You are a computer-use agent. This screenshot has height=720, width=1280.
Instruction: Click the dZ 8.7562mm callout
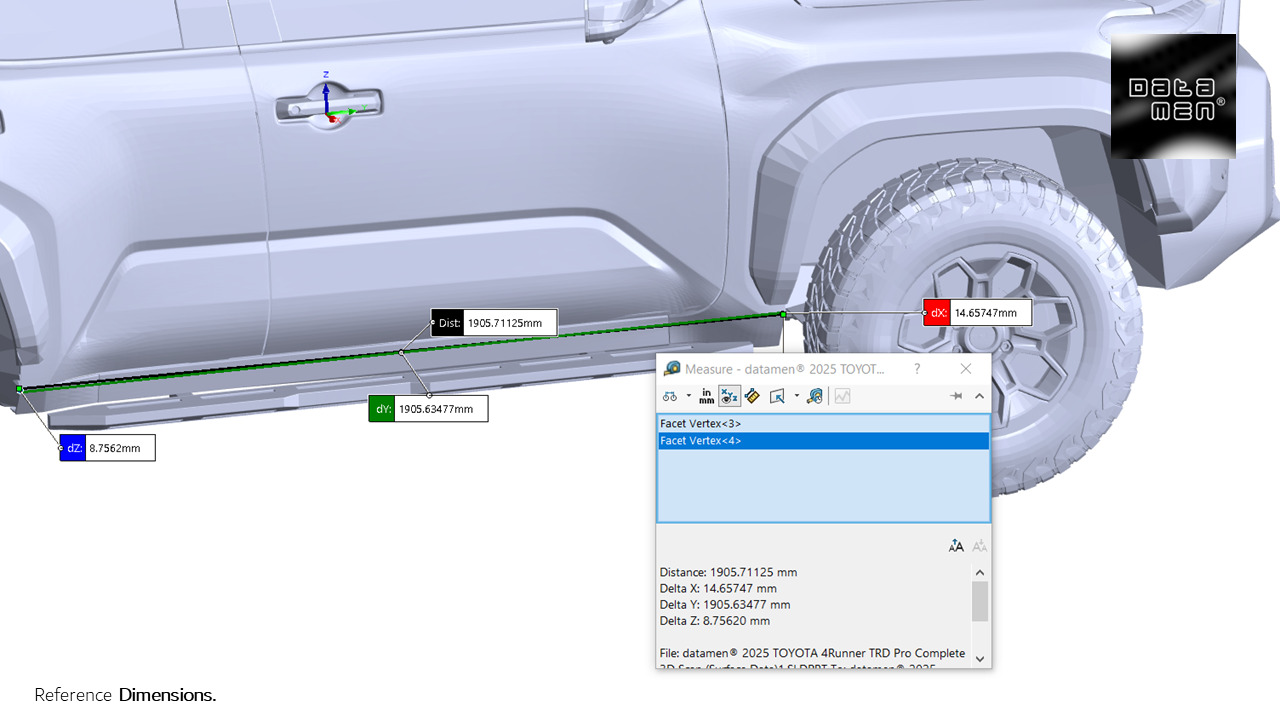107,448
